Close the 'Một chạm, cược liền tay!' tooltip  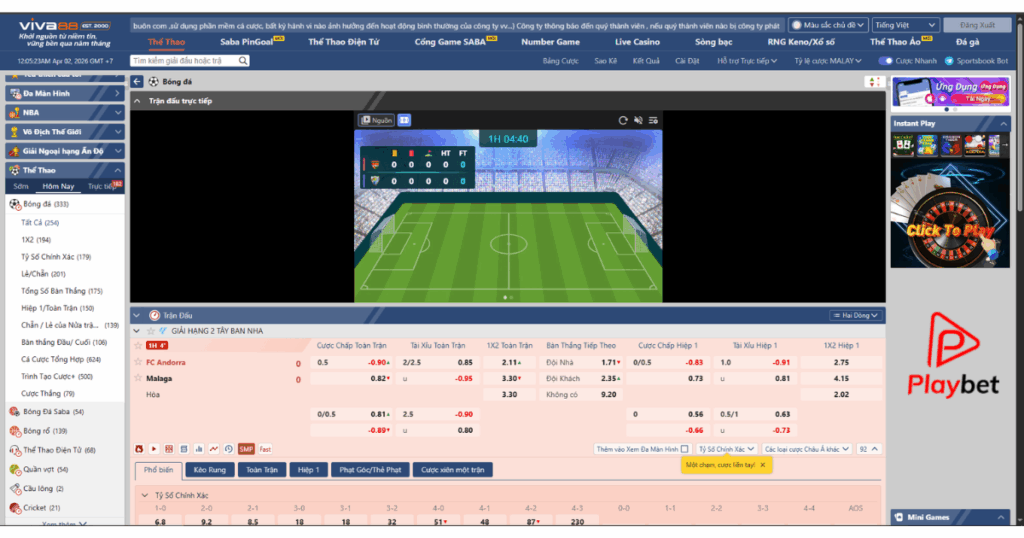pyautogui.click(x=763, y=465)
